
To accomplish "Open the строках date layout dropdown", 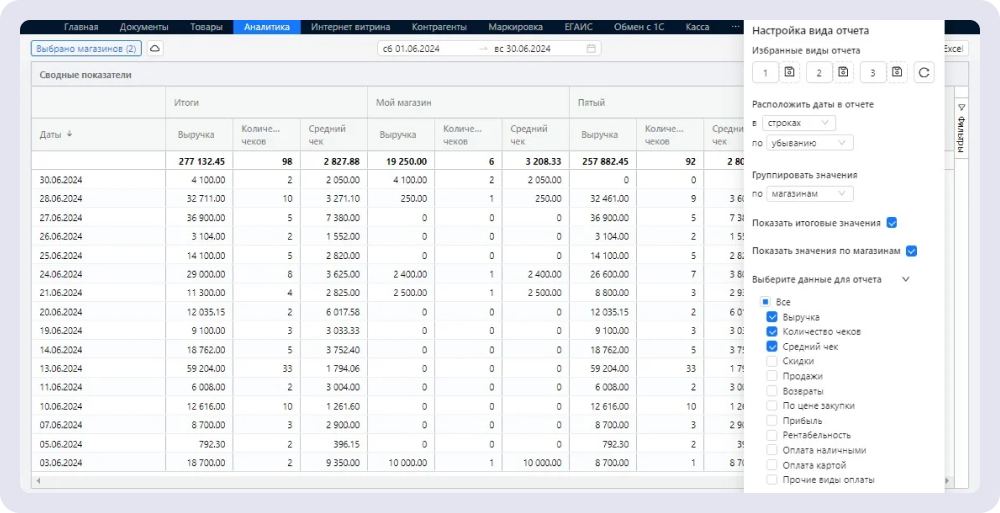I will click(x=798, y=122).
